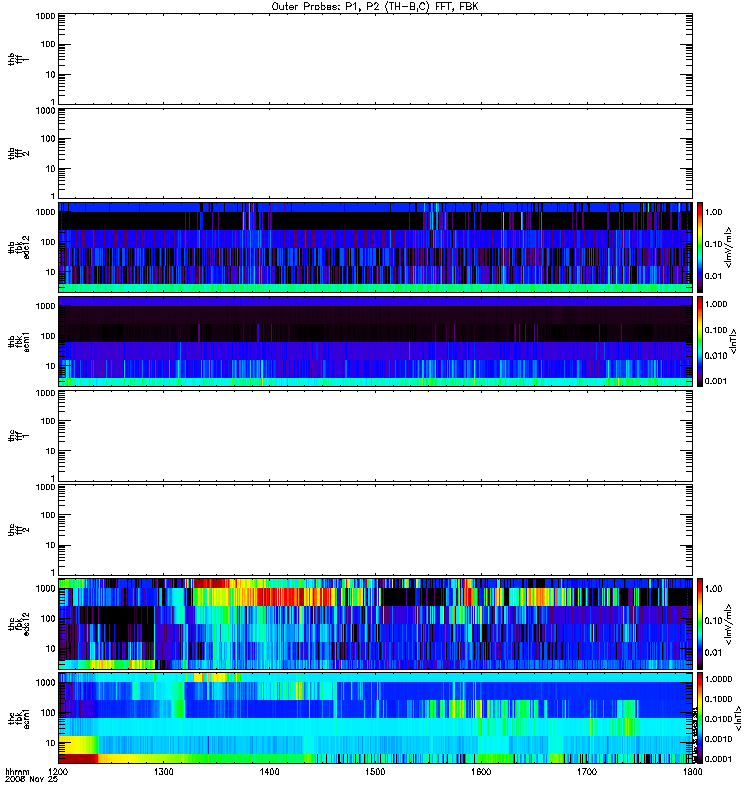Select the thb fbk edc12 color bar
Screen dimensions: 750x800
[x=700, y=247]
